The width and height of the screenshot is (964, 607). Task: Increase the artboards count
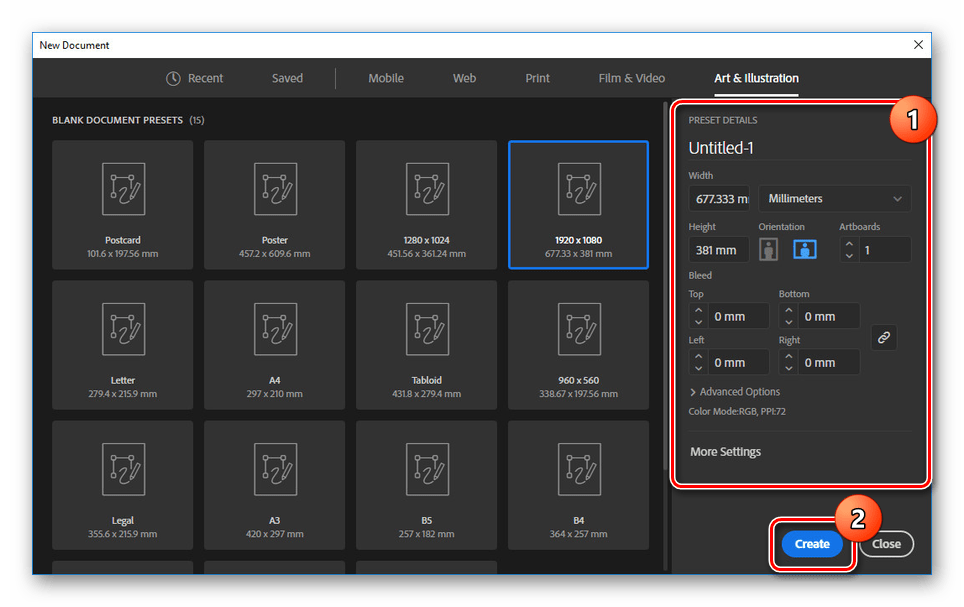[x=849, y=244]
